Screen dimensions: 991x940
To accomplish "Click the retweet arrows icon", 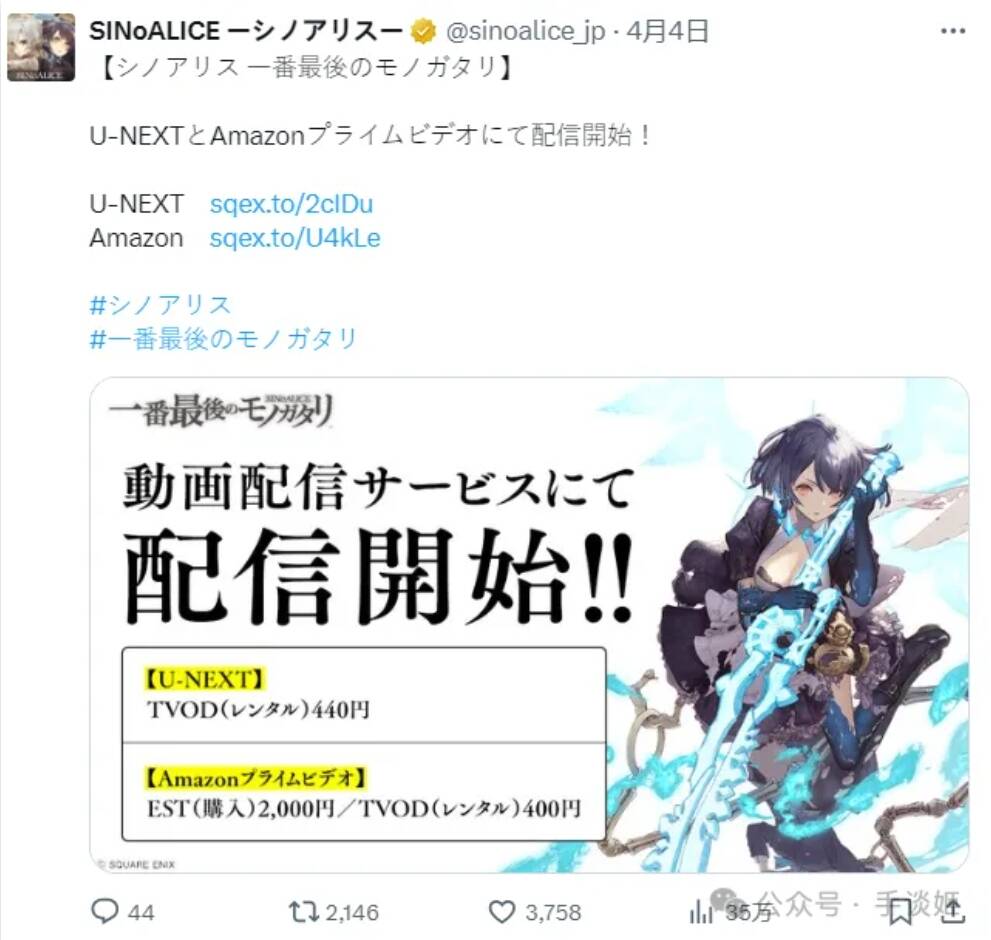I will (304, 912).
